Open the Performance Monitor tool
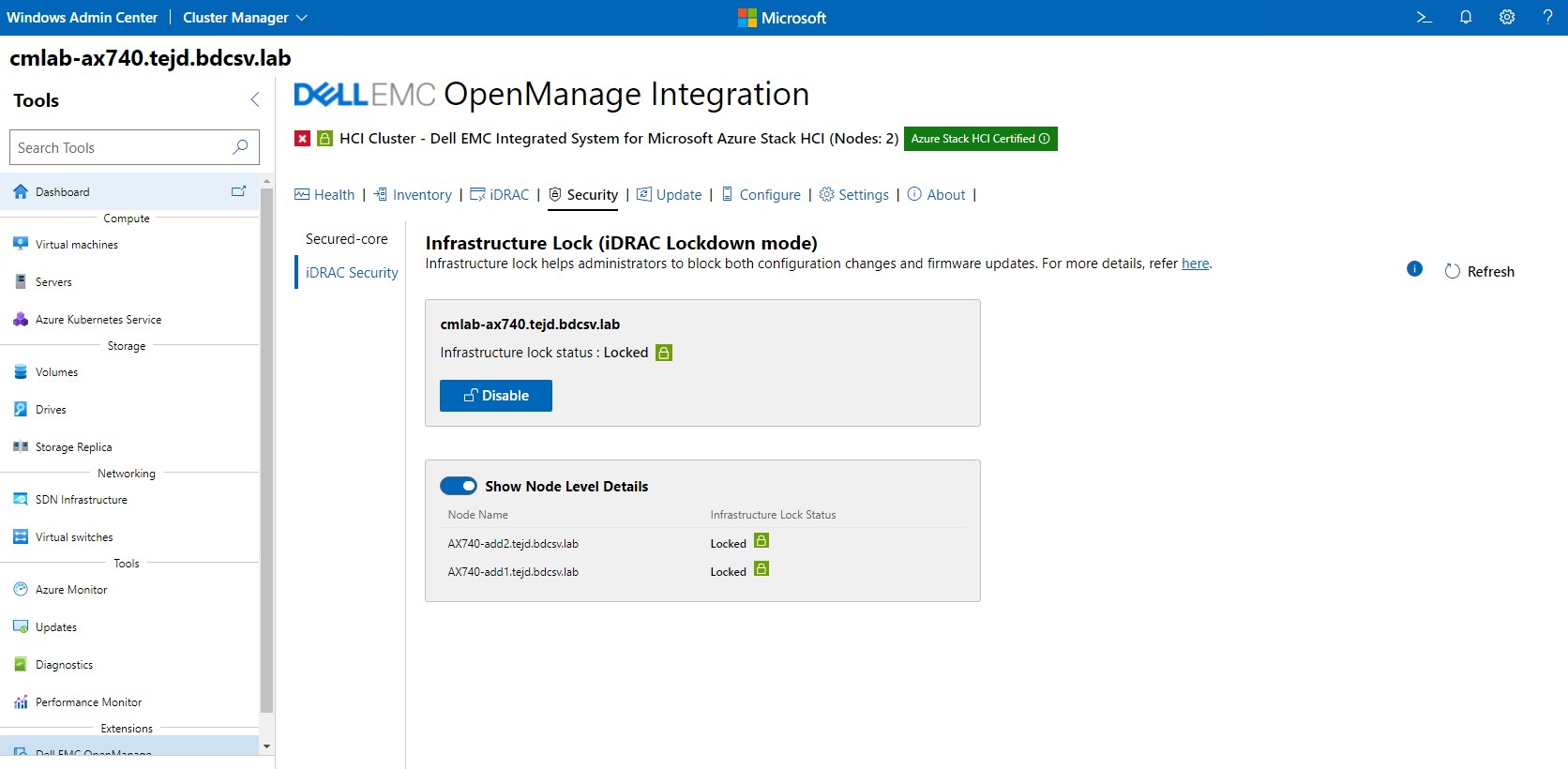This screenshot has width=1568, height=769. point(88,702)
